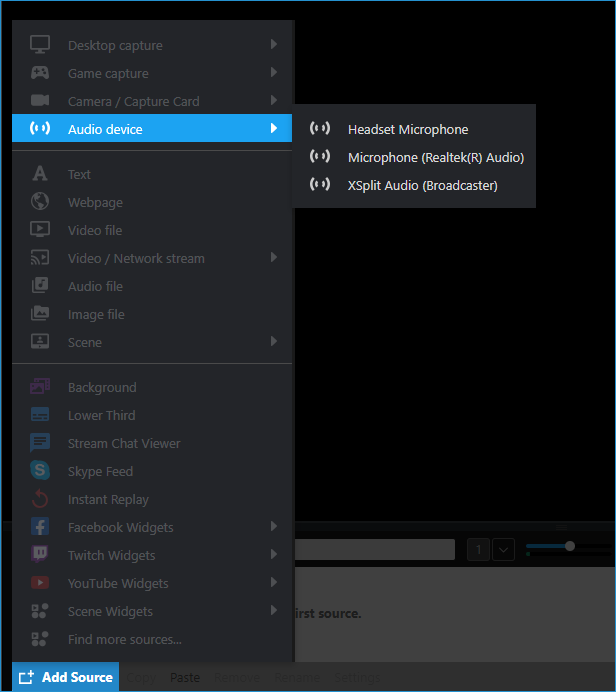Viewport: 616px width, 692px height.
Task: Click the Rename button
Action: [x=297, y=677]
